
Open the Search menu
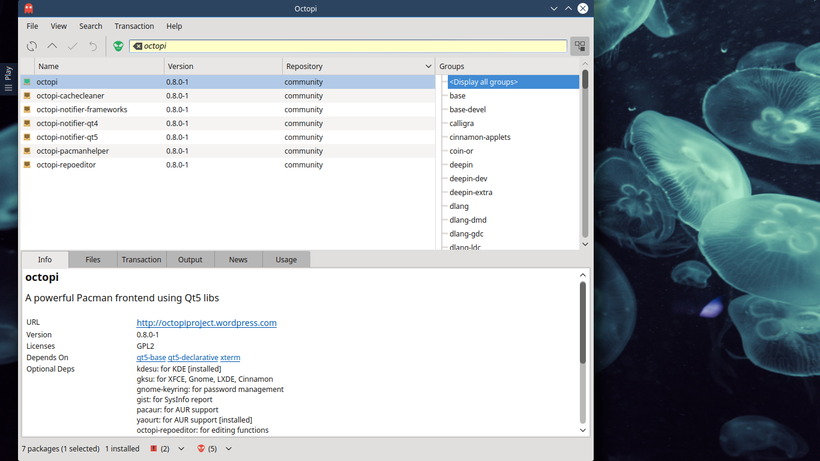(90, 26)
